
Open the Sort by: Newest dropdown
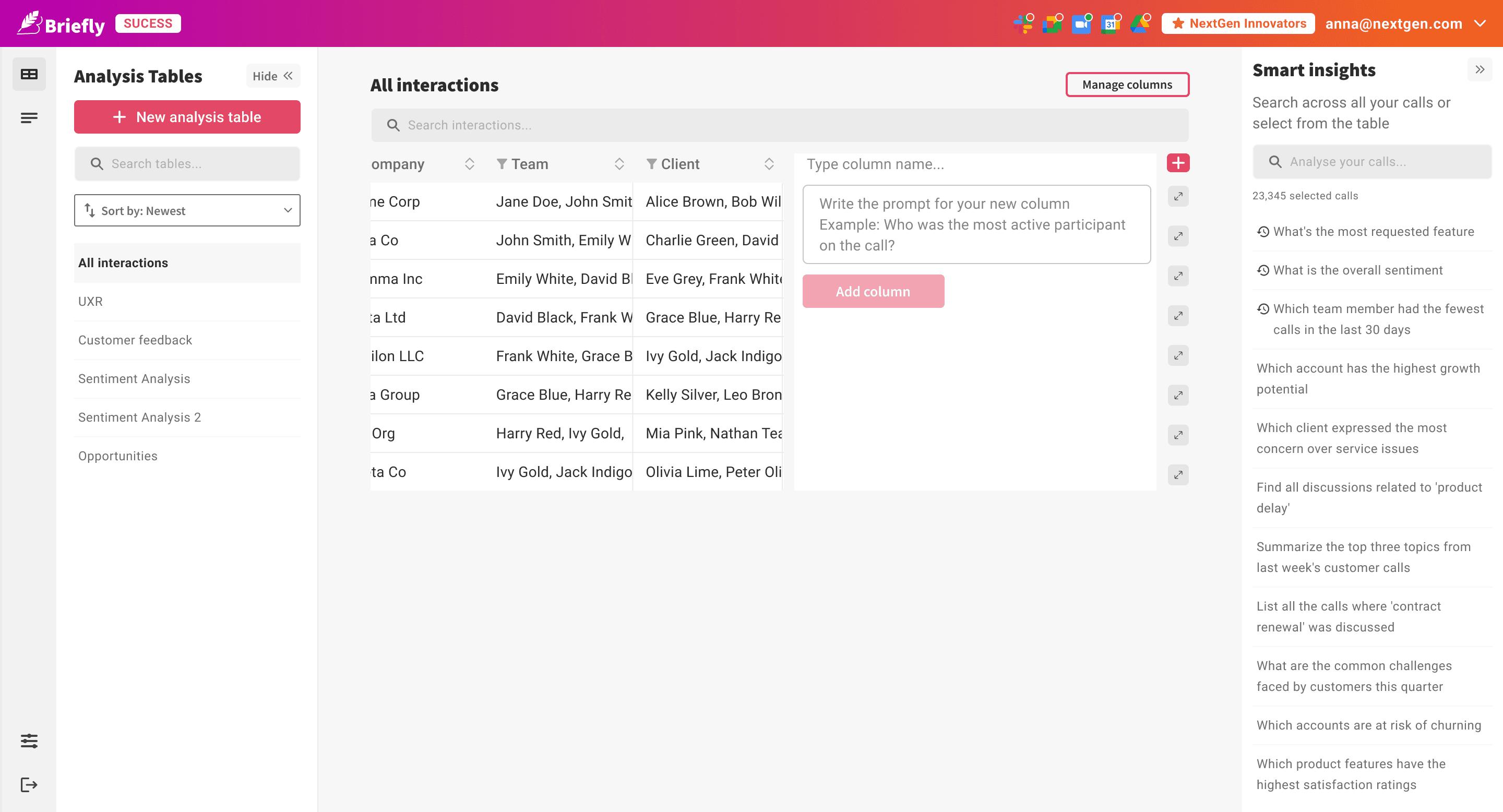tap(187, 211)
